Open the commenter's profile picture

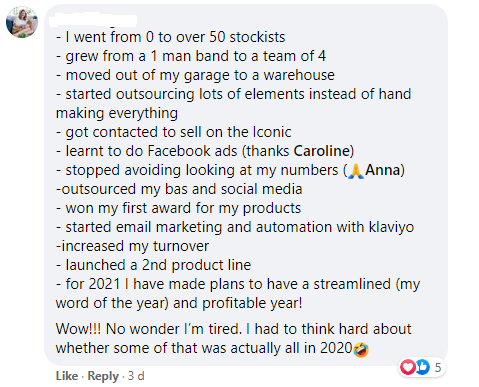pos(22,22)
